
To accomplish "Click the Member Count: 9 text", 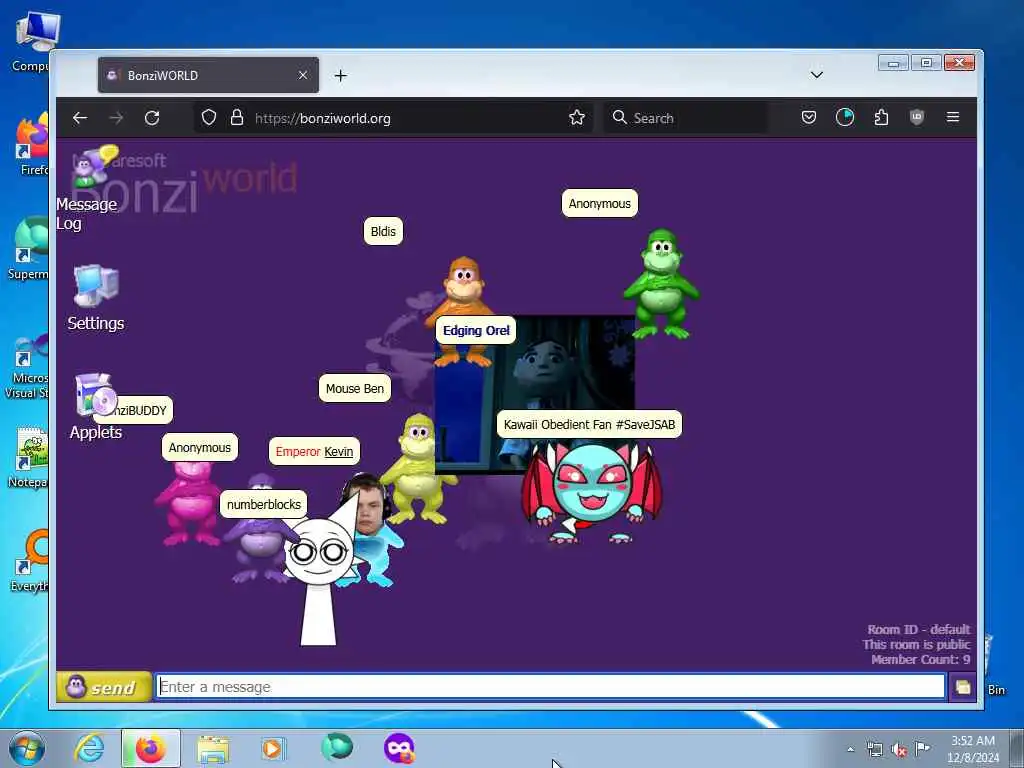I will [920, 660].
